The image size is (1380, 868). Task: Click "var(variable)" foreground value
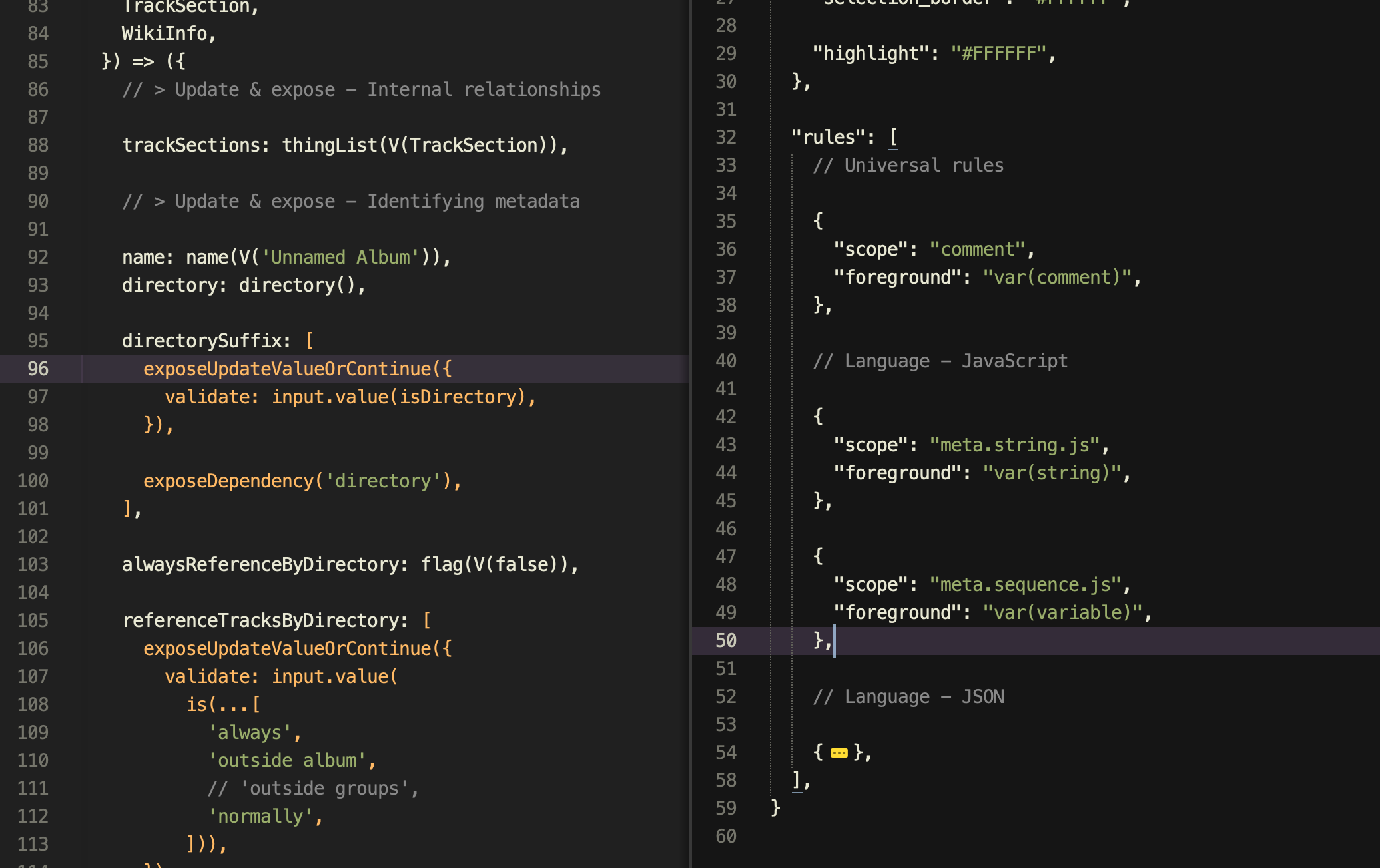pos(1062,612)
